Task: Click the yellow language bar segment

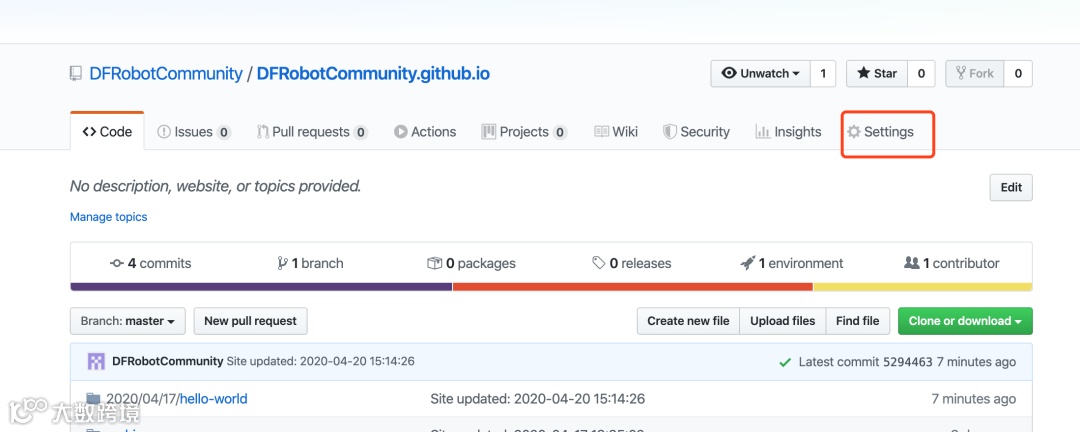Action: (x=923, y=287)
